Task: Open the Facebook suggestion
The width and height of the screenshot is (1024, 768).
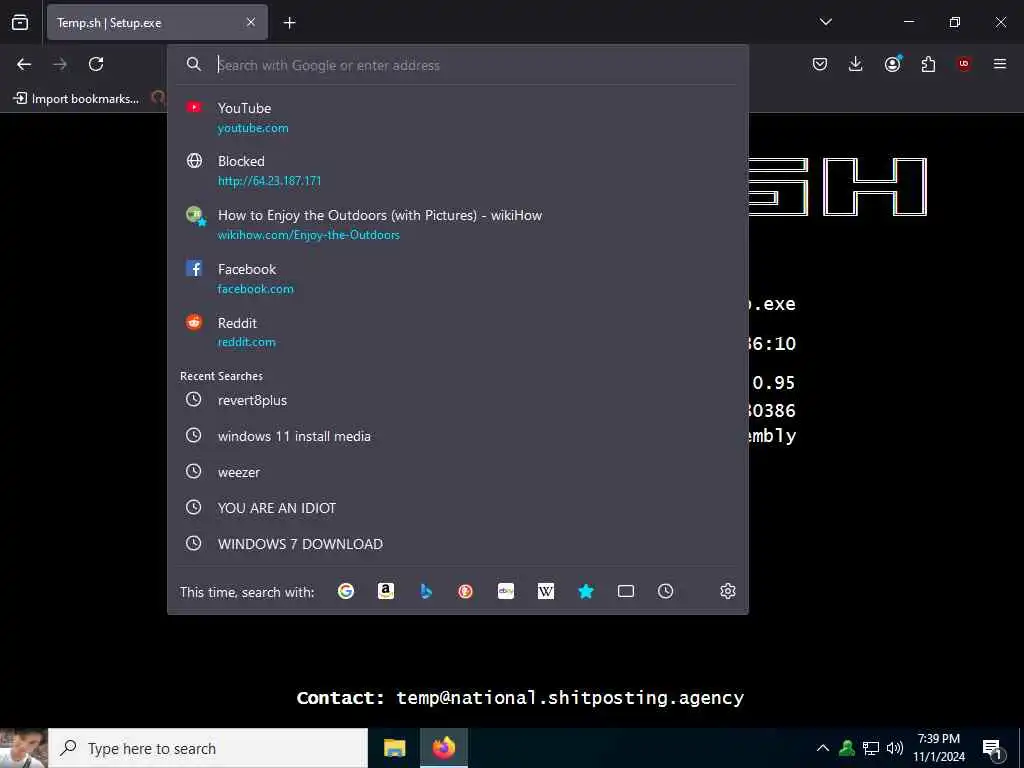Action: coord(457,278)
